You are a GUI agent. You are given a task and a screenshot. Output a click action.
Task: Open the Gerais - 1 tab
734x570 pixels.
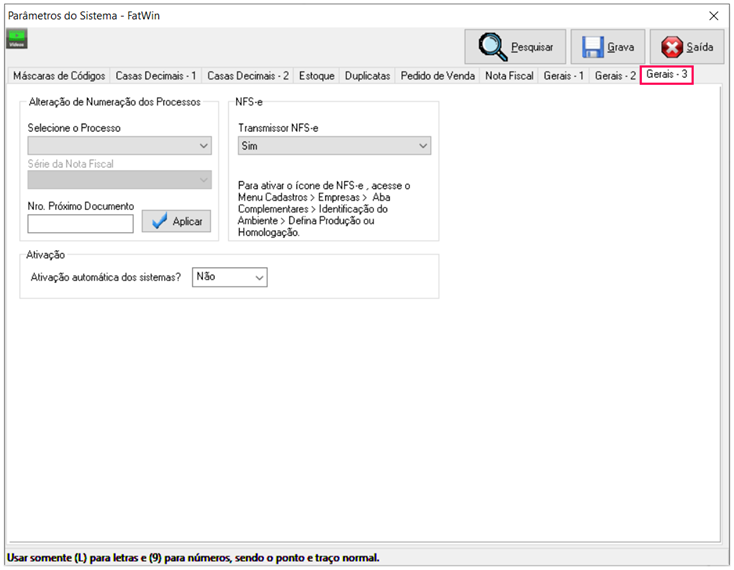(x=564, y=76)
